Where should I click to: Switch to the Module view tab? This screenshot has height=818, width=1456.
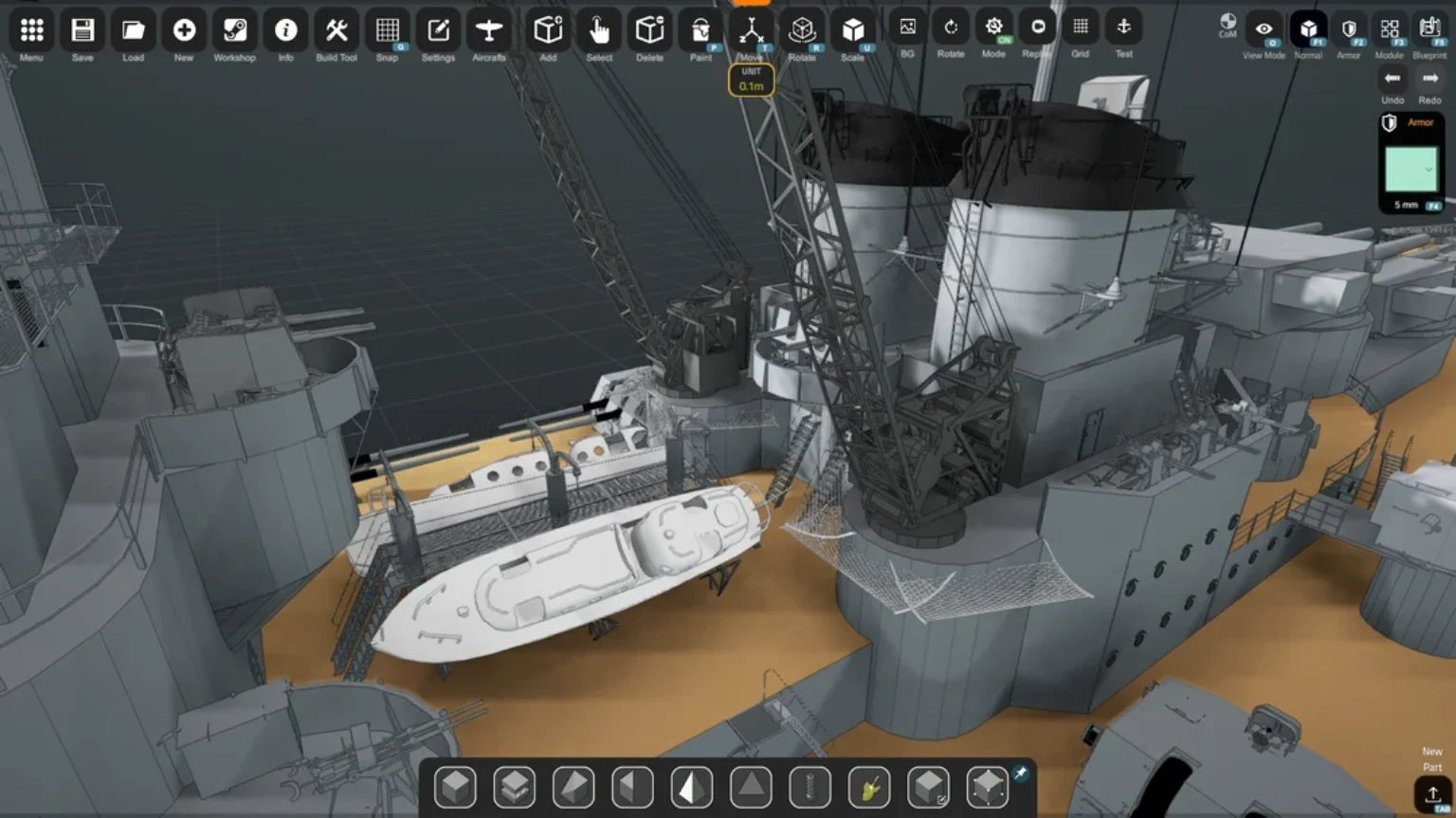tap(1389, 29)
